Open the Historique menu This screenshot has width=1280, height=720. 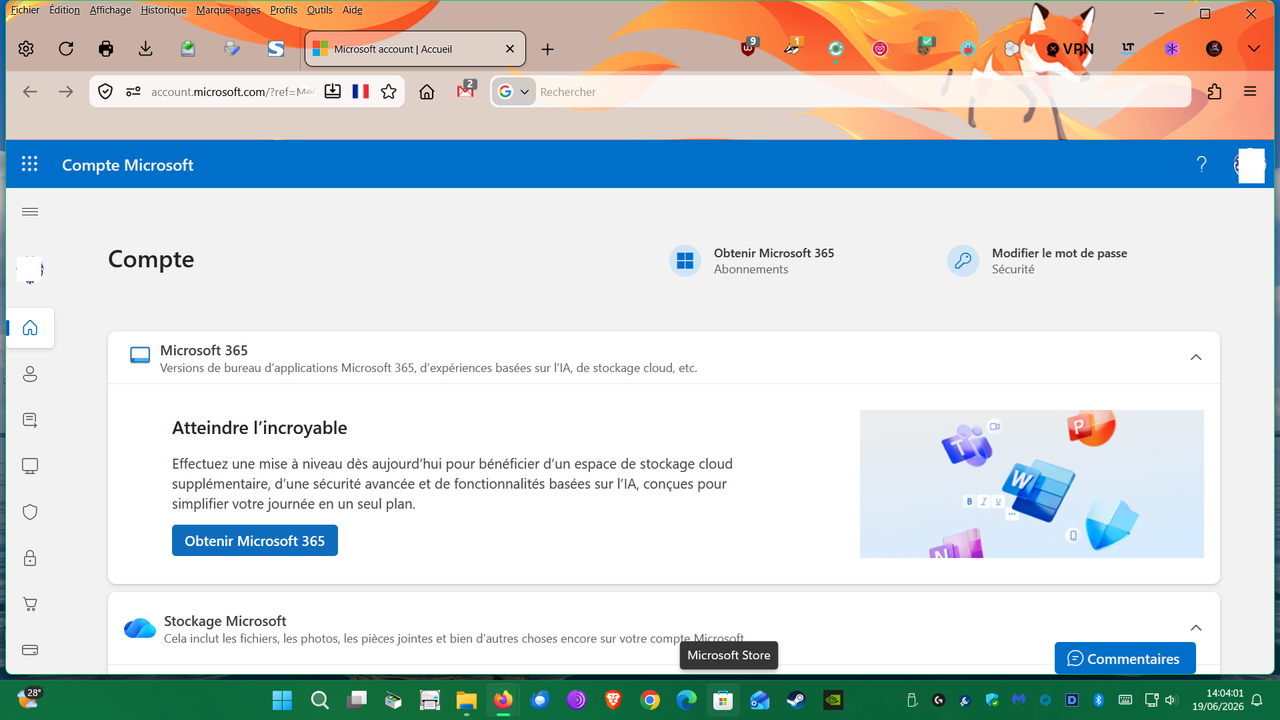[163, 10]
